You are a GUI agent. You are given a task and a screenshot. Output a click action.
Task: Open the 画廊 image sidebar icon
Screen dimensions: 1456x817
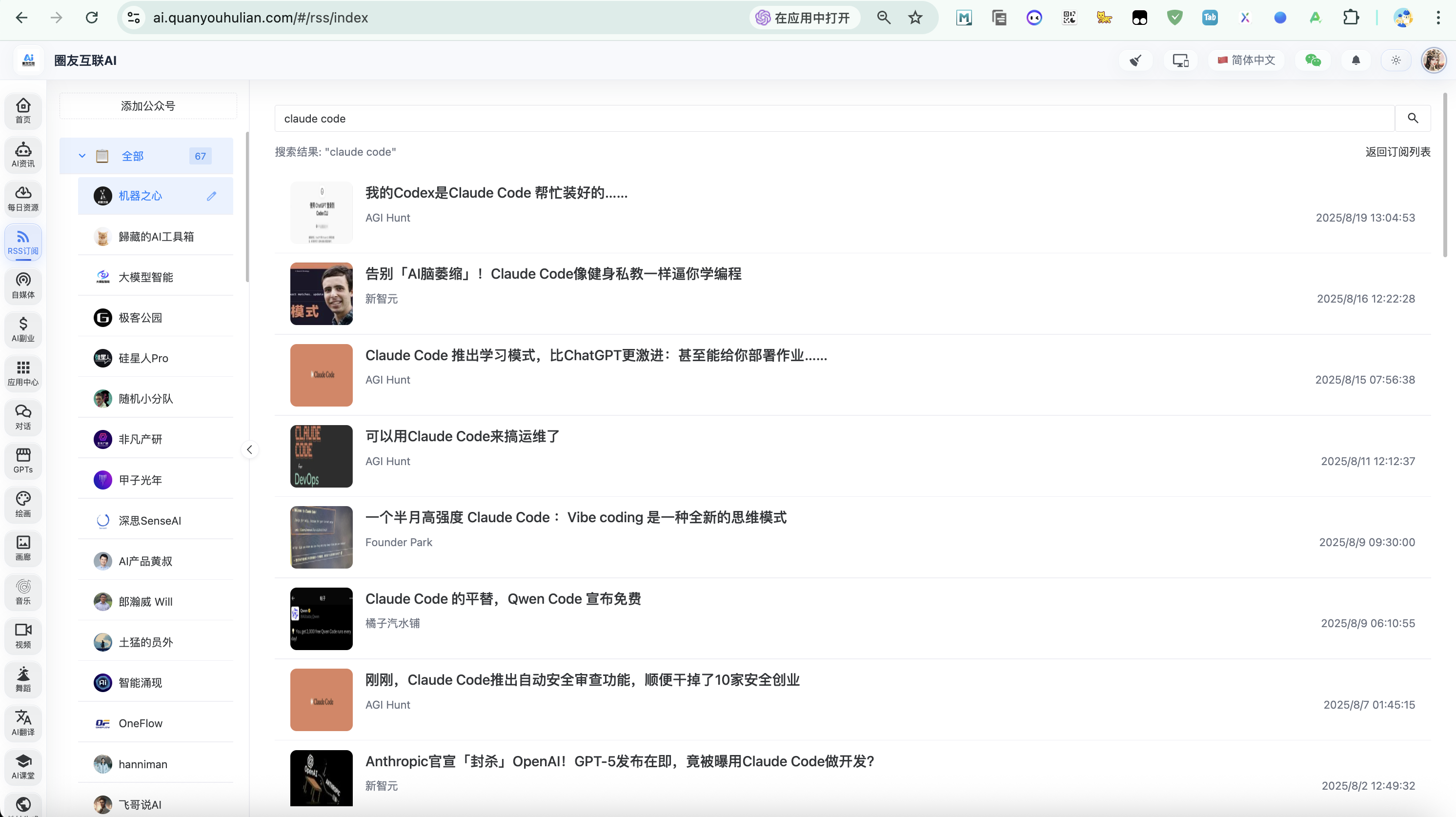[23, 548]
